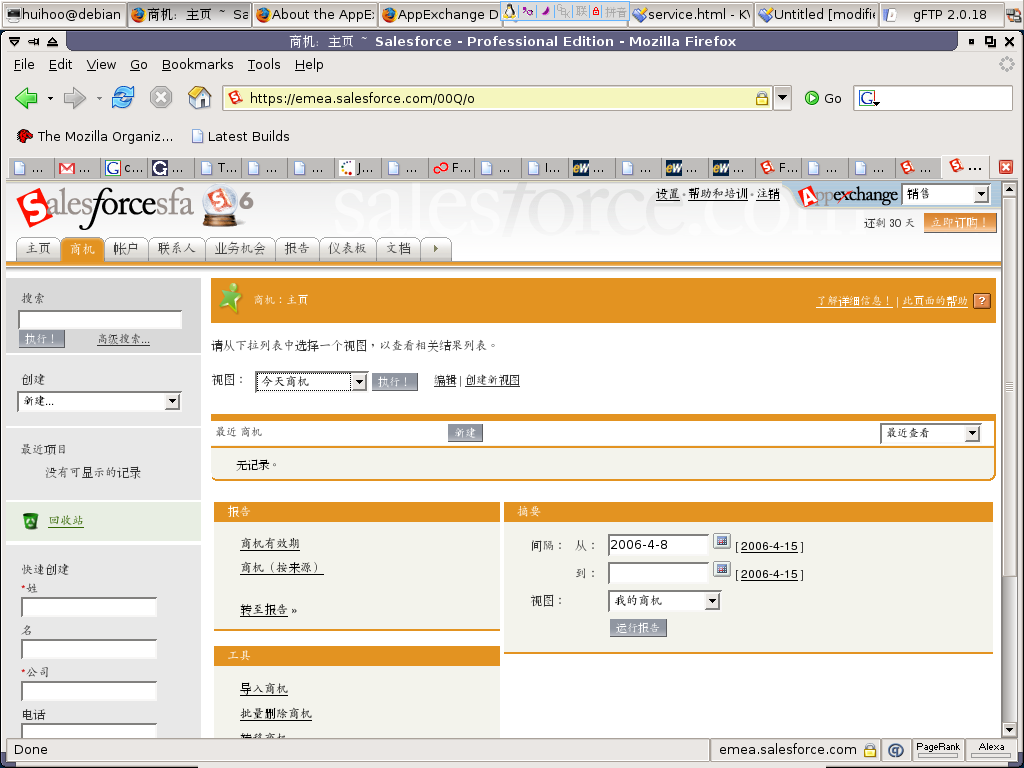The width and height of the screenshot is (1024, 768).
Task: Open calendar picker beside the 到 date field
Action: pyautogui.click(x=722, y=570)
